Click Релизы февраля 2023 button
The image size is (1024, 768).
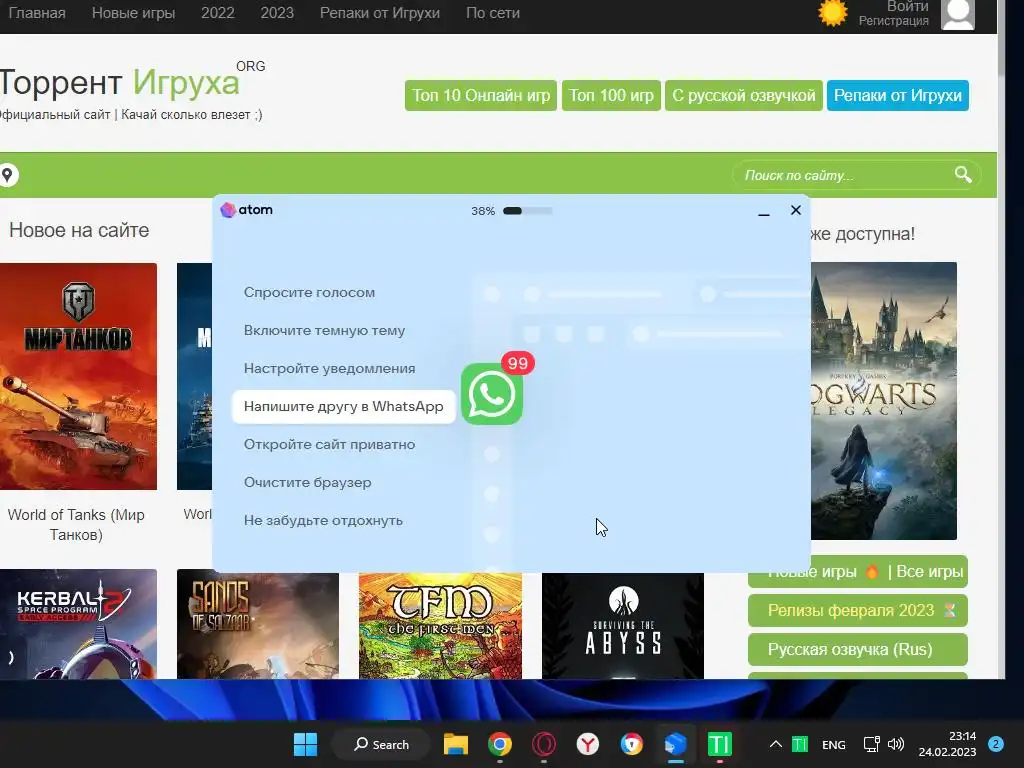pos(857,611)
